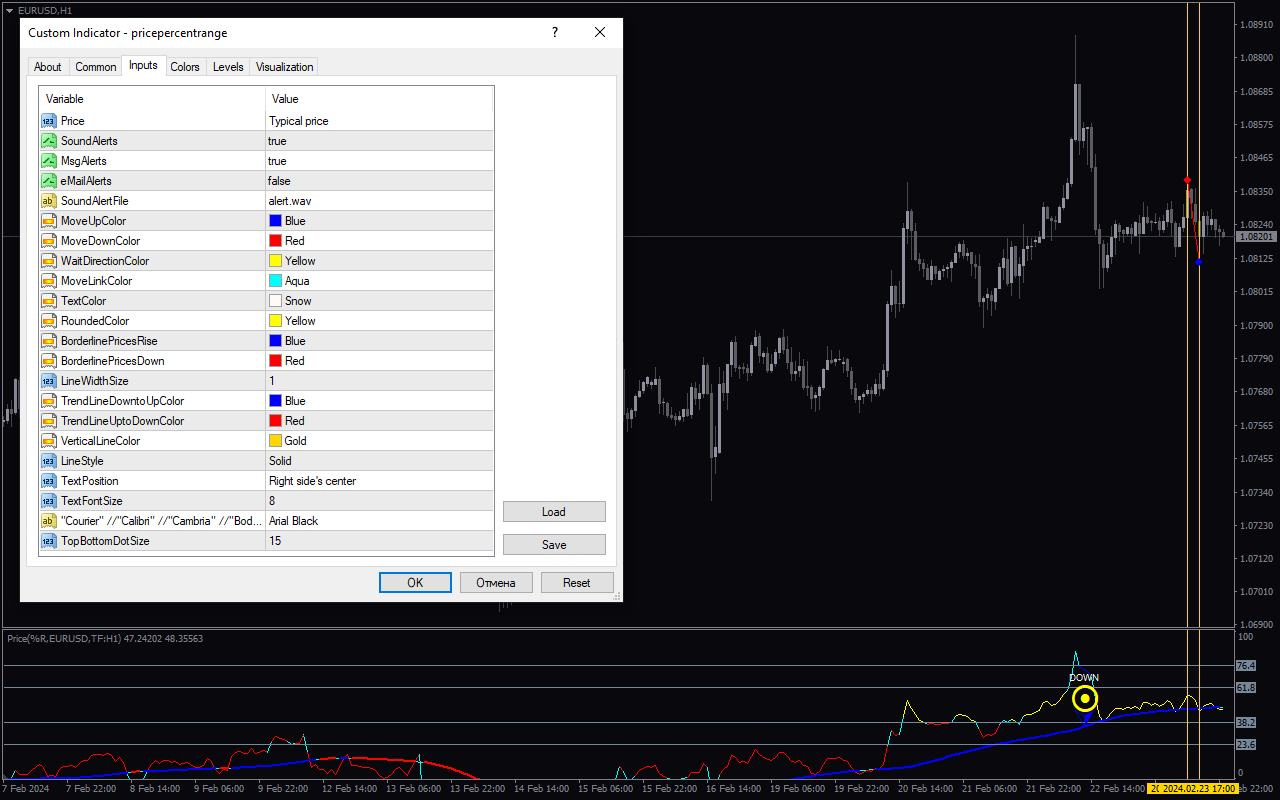This screenshot has height=800, width=1280.
Task: Click the OK button
Action: pos(415,582)
